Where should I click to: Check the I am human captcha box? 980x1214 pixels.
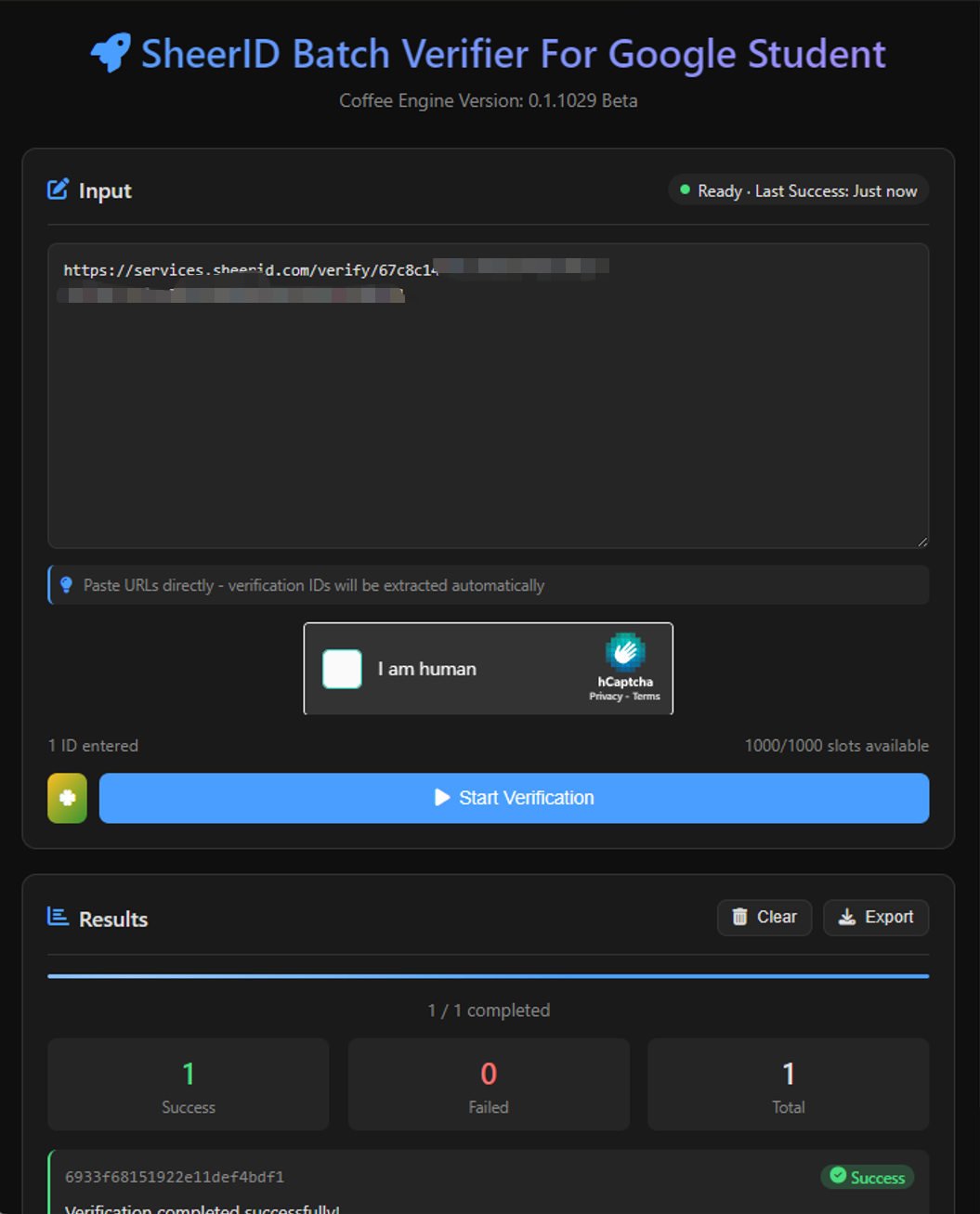point(342,669)
